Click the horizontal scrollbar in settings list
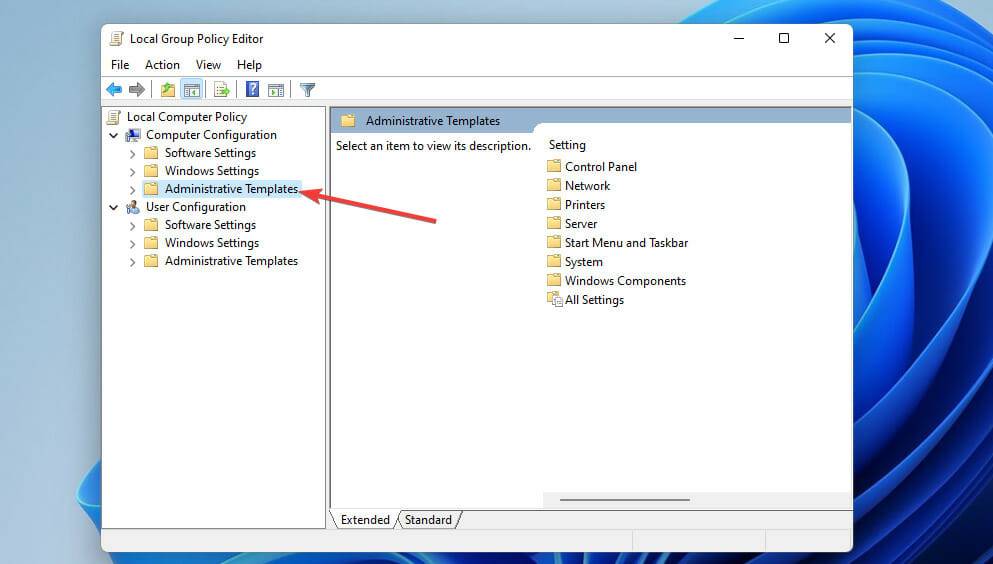This screenshot has height=564, width=993. pyautogui.click(x=624, y=500)
